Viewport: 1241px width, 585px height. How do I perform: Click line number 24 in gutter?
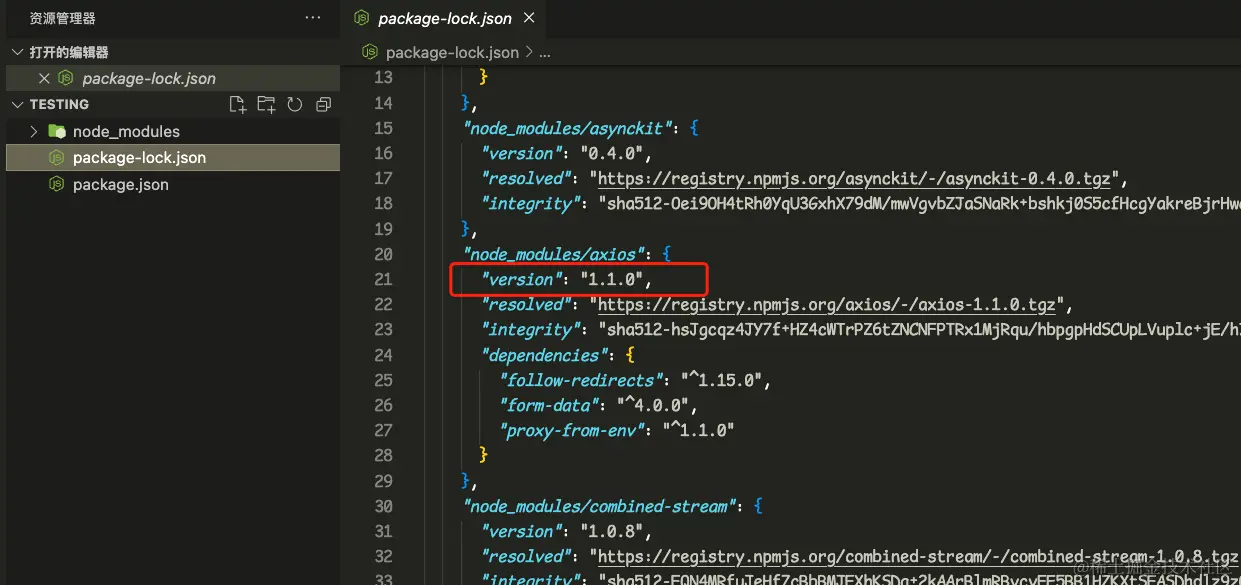click(x=383, y=355)
